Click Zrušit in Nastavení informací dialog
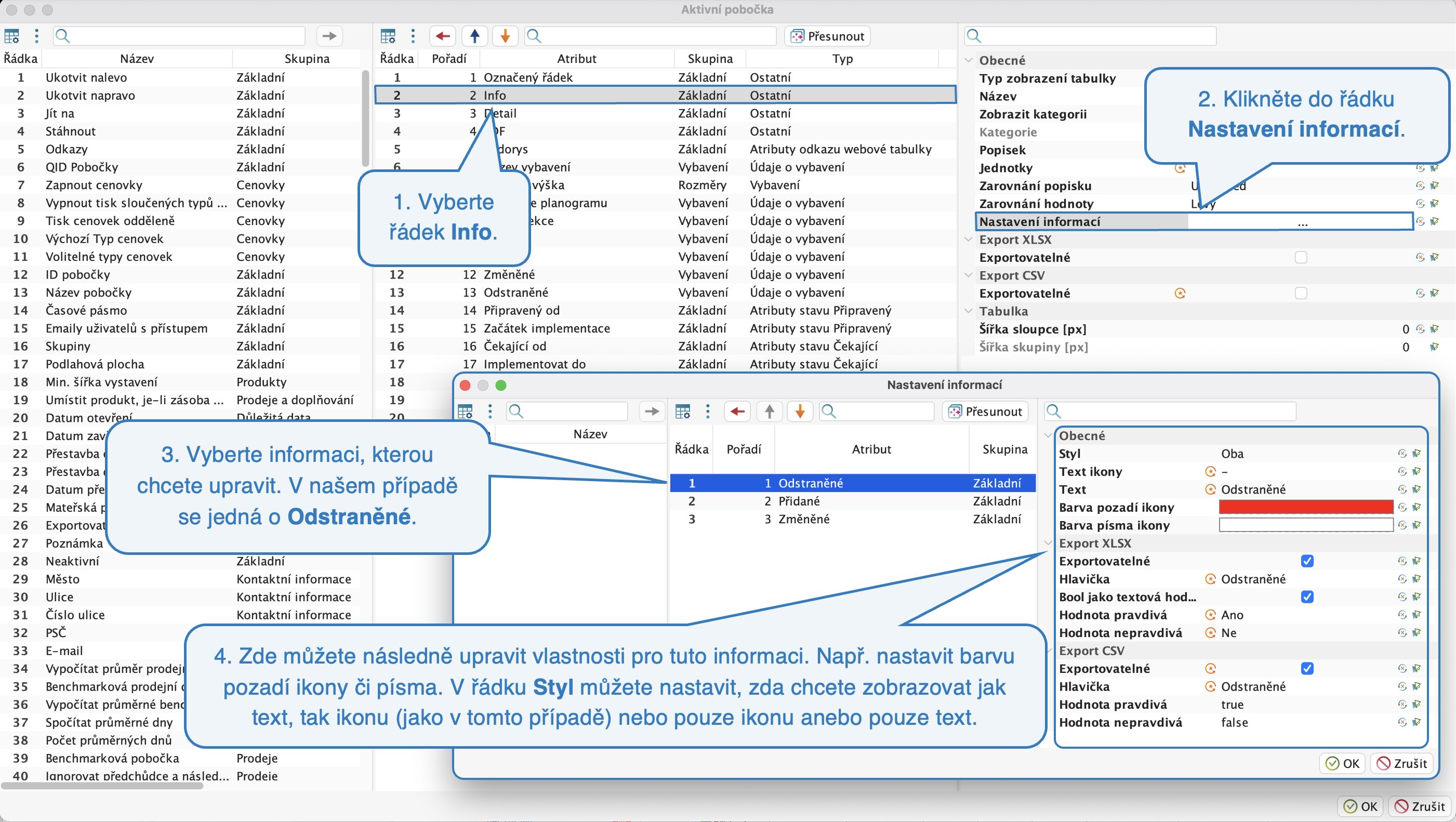Image resolution: width=1456 pixels, height=822 pixels. pos(1402,763)
